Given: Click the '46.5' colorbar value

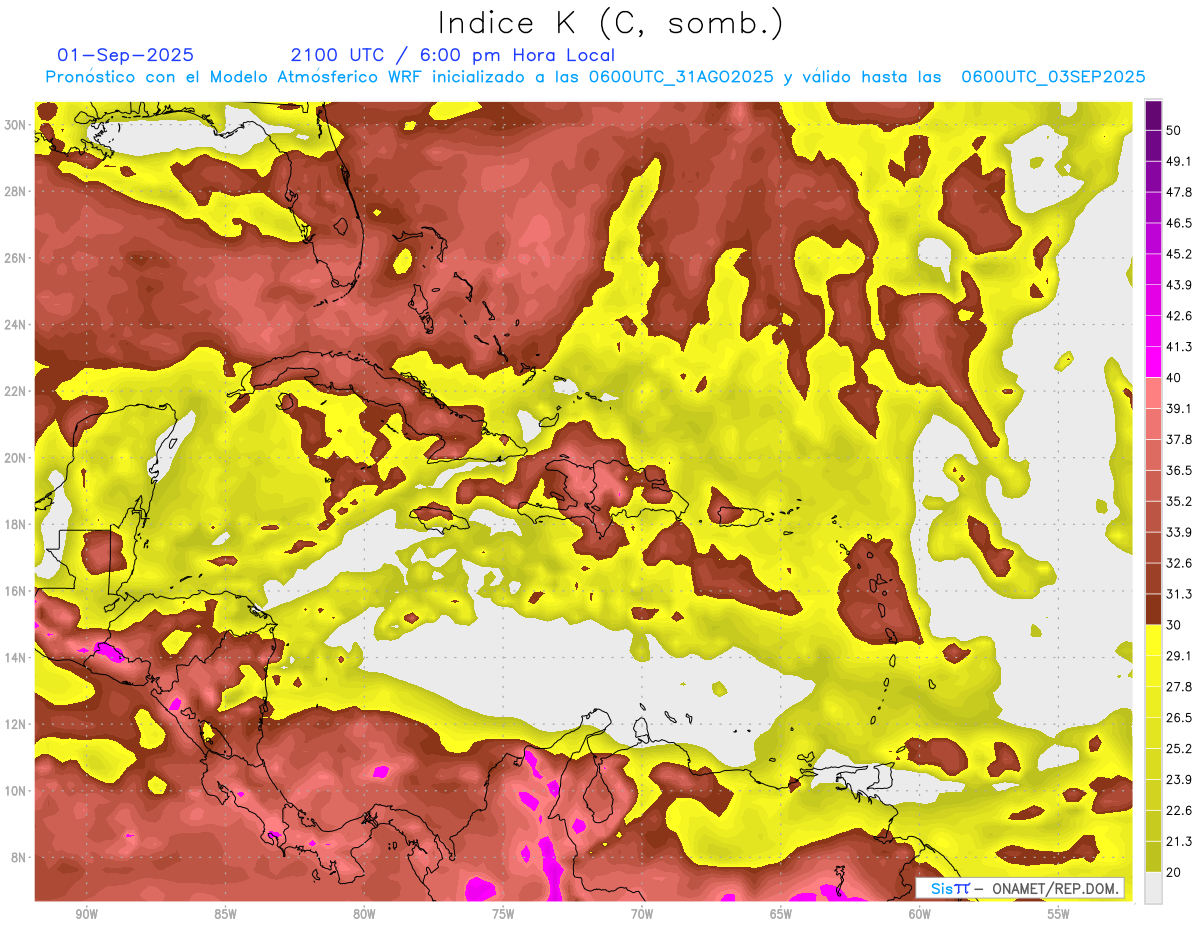Looking at the screenshot, I should pyautogui.click(x=1178, y=223).
